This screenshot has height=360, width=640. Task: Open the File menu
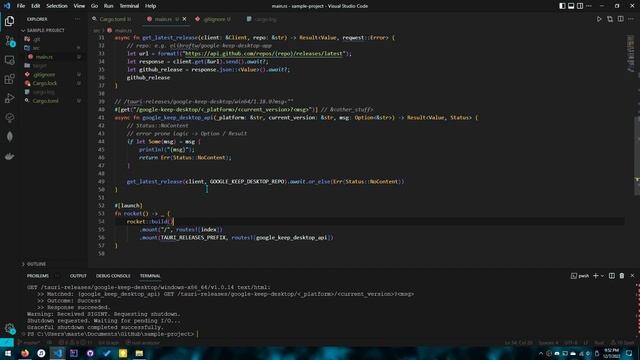pyautogui.click(x=21, y=6)
